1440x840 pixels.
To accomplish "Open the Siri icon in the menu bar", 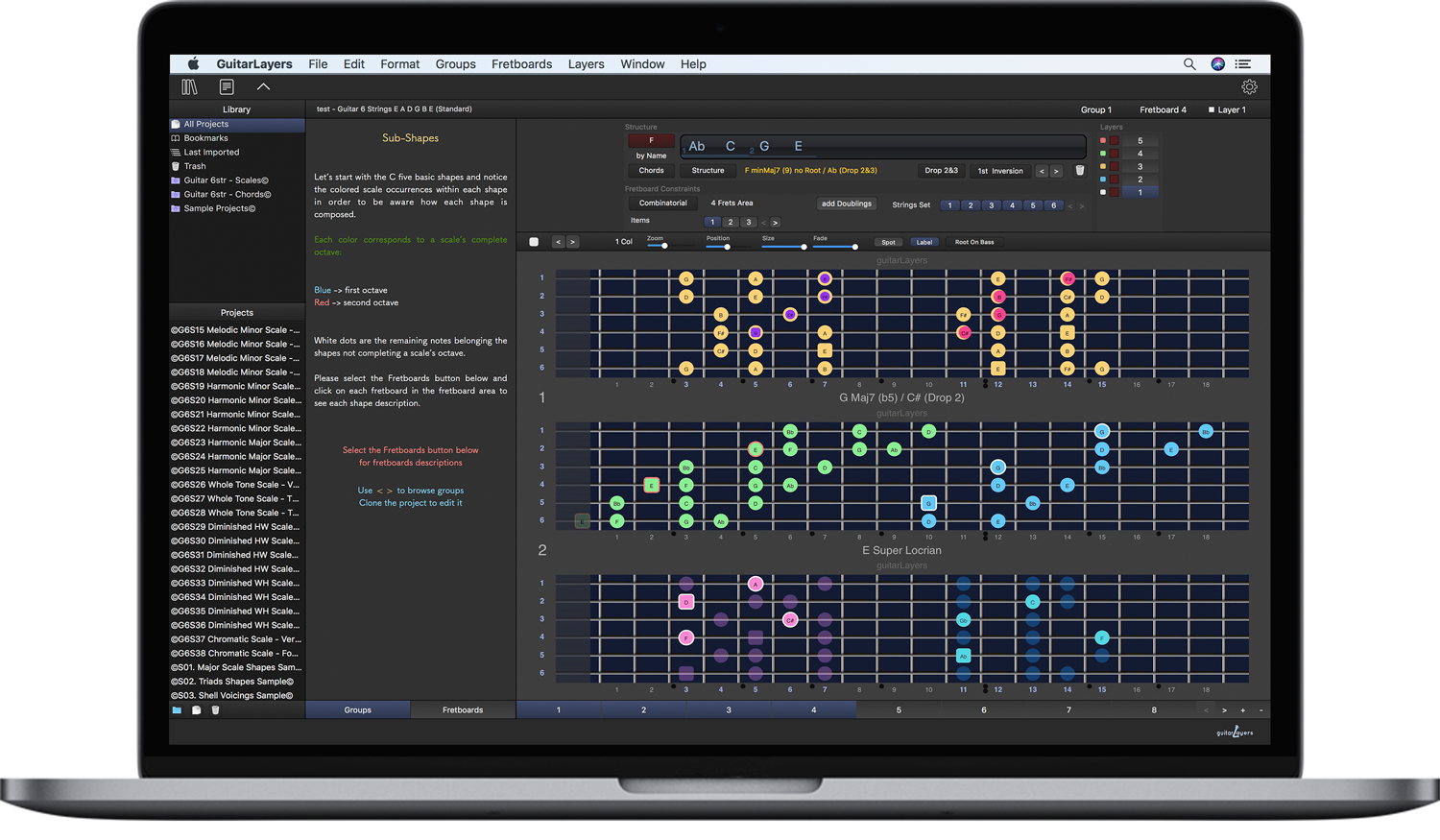I will tap(1217, 64).
